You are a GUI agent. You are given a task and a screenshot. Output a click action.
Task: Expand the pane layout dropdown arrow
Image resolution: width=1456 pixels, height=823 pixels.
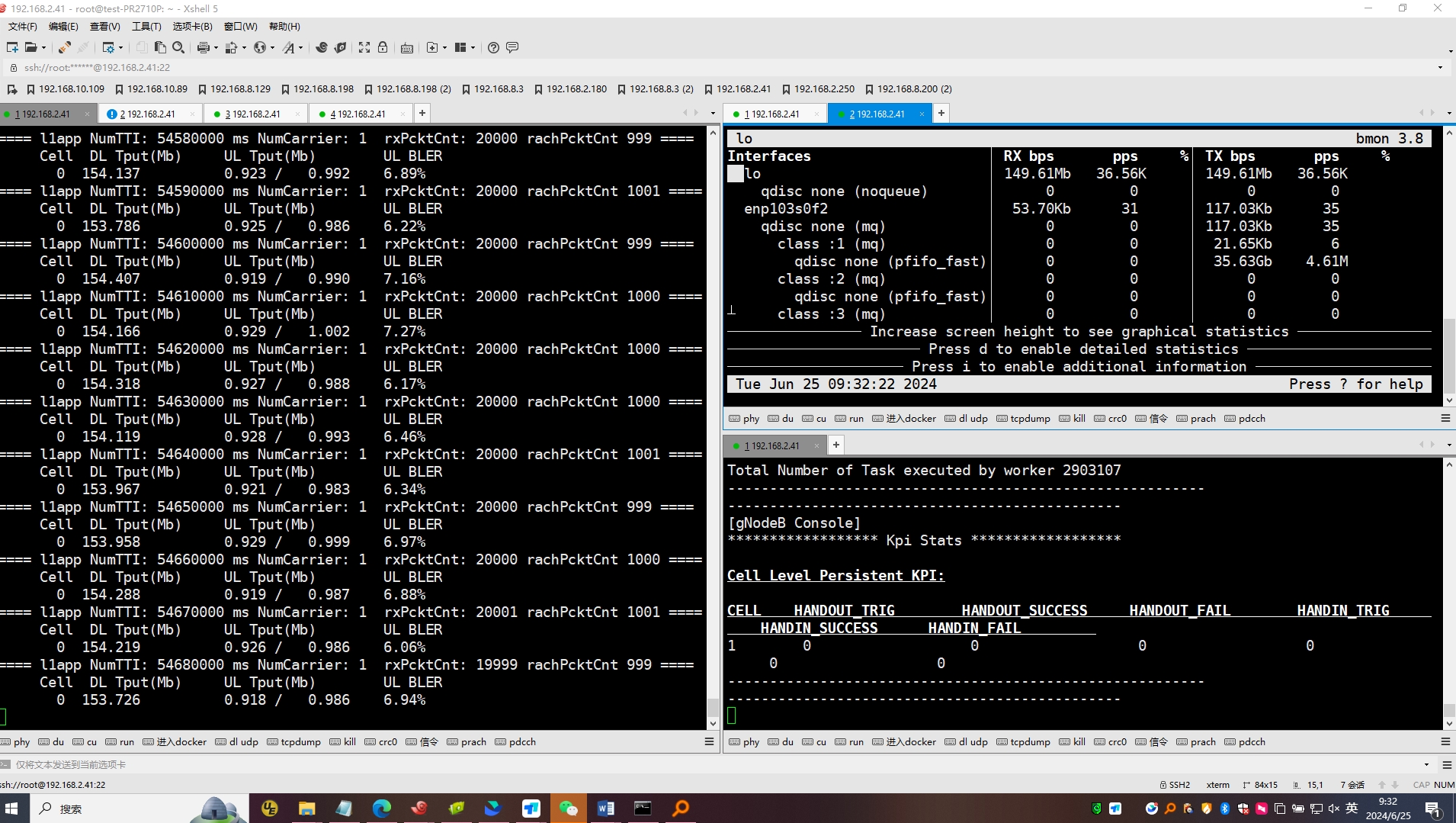tap(473, 47)
